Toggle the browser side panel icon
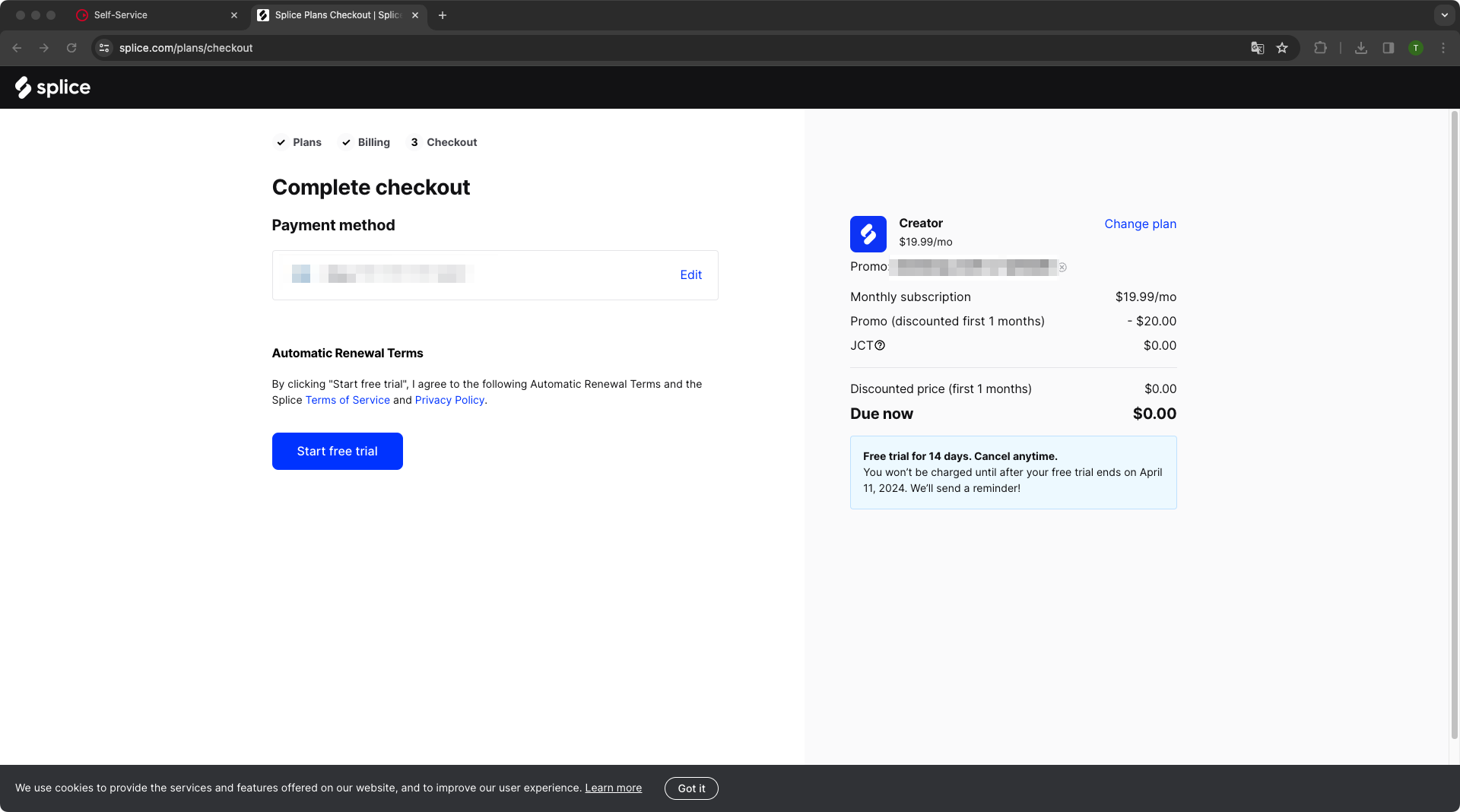 click(x=1389, y=48)
